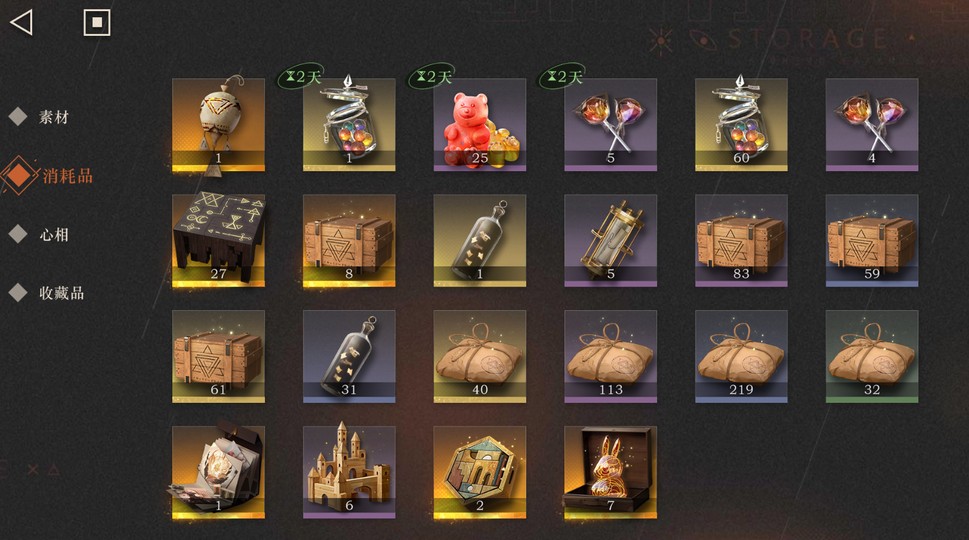Select the golden rabbit in chest item
The height and width of the screenshot is (540, 969).
(x=611, y=473)
